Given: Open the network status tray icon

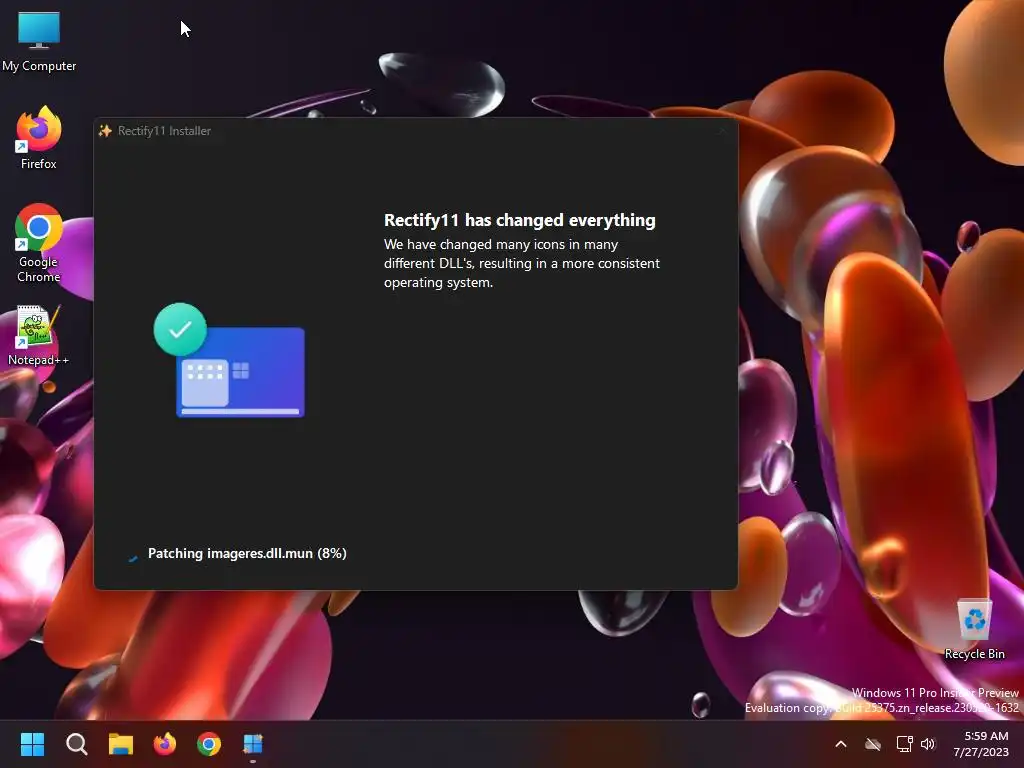Looking at the screenshot, I should click(904, 744).
